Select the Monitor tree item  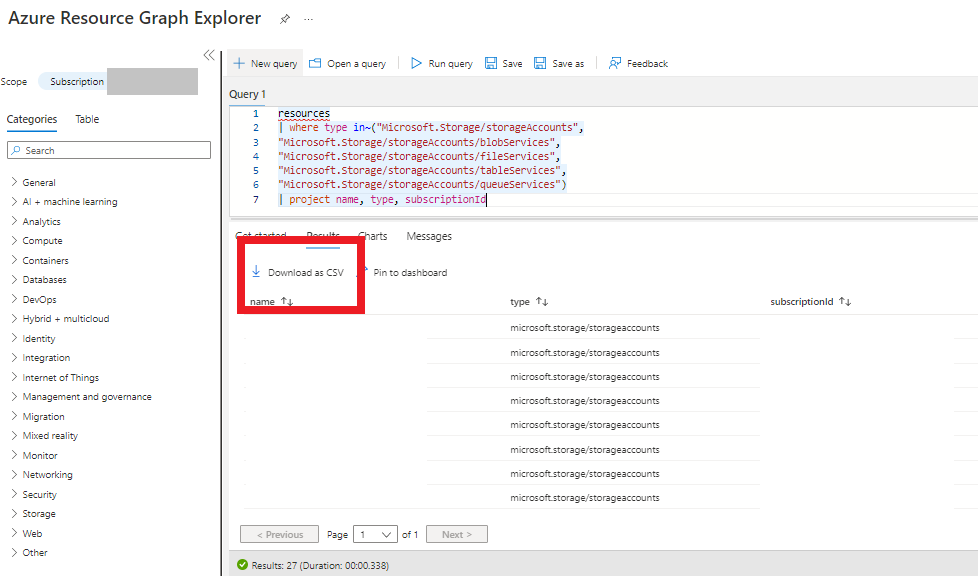click(x=40, y=456)
